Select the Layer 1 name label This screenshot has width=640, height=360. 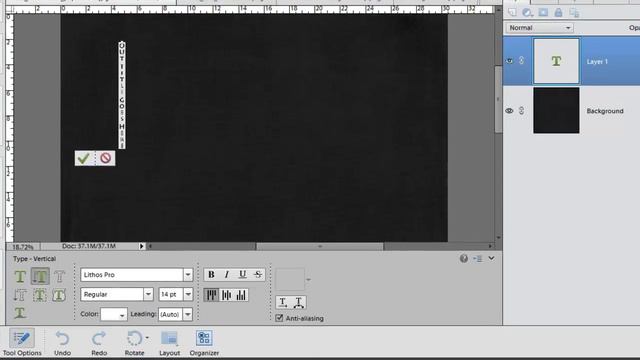597,62
